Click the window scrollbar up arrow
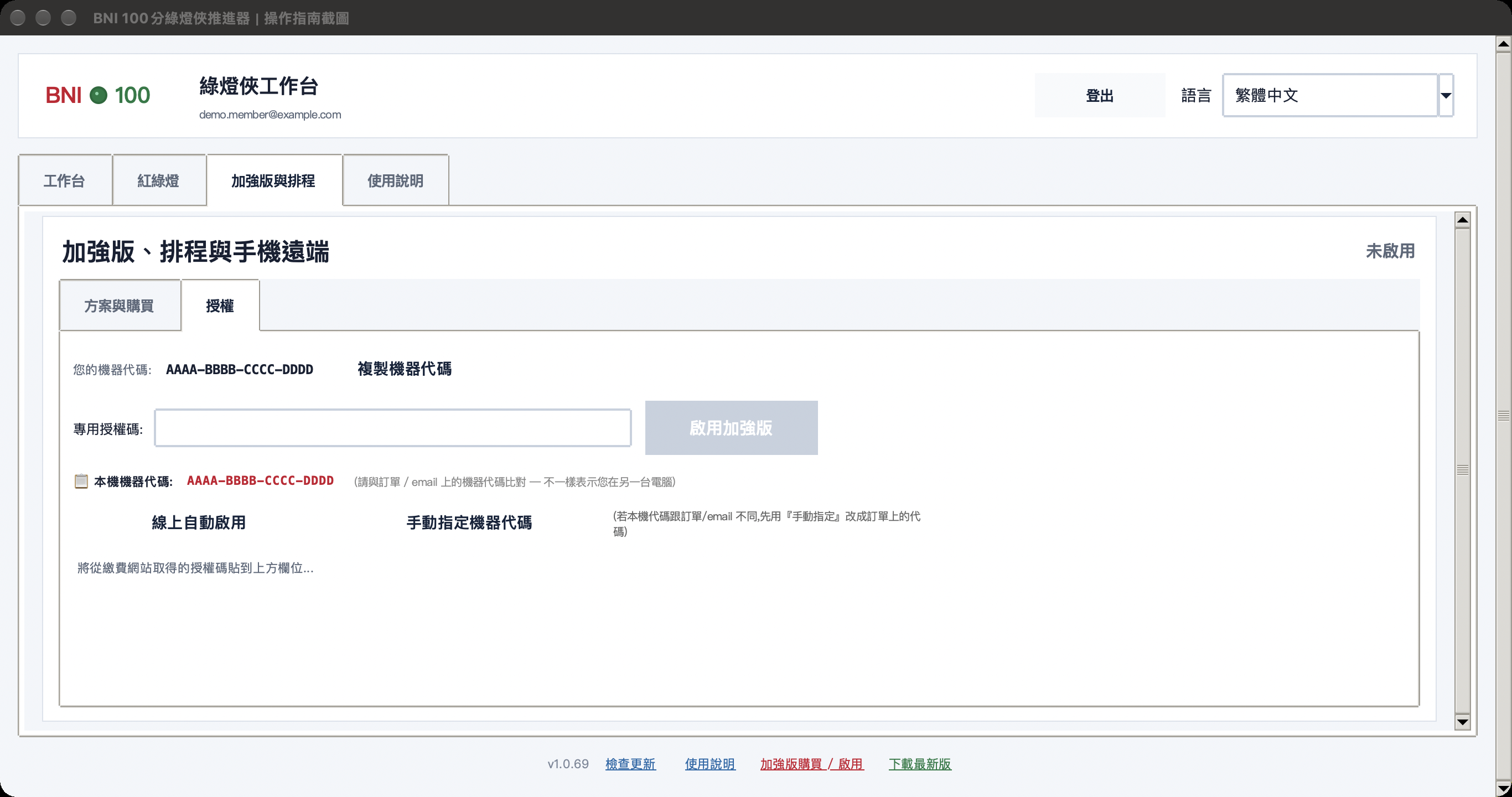 tap(1503, 44)
